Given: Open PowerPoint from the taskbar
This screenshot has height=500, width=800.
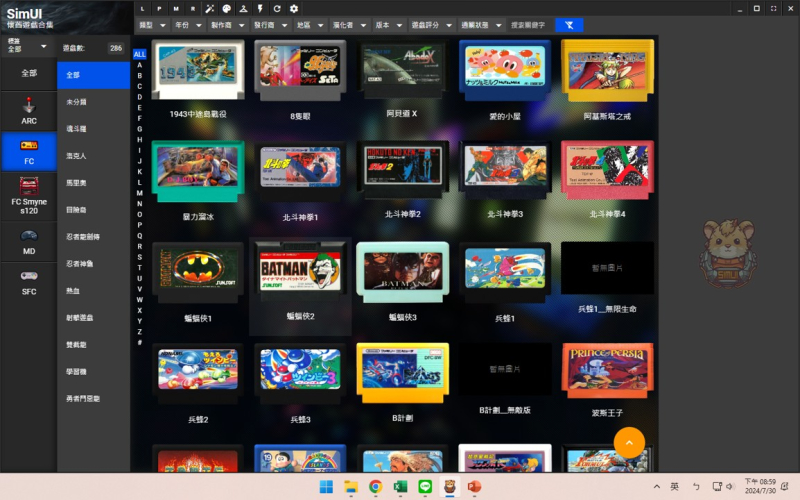Looking at the screenshot, I should [x=474, y=487].
